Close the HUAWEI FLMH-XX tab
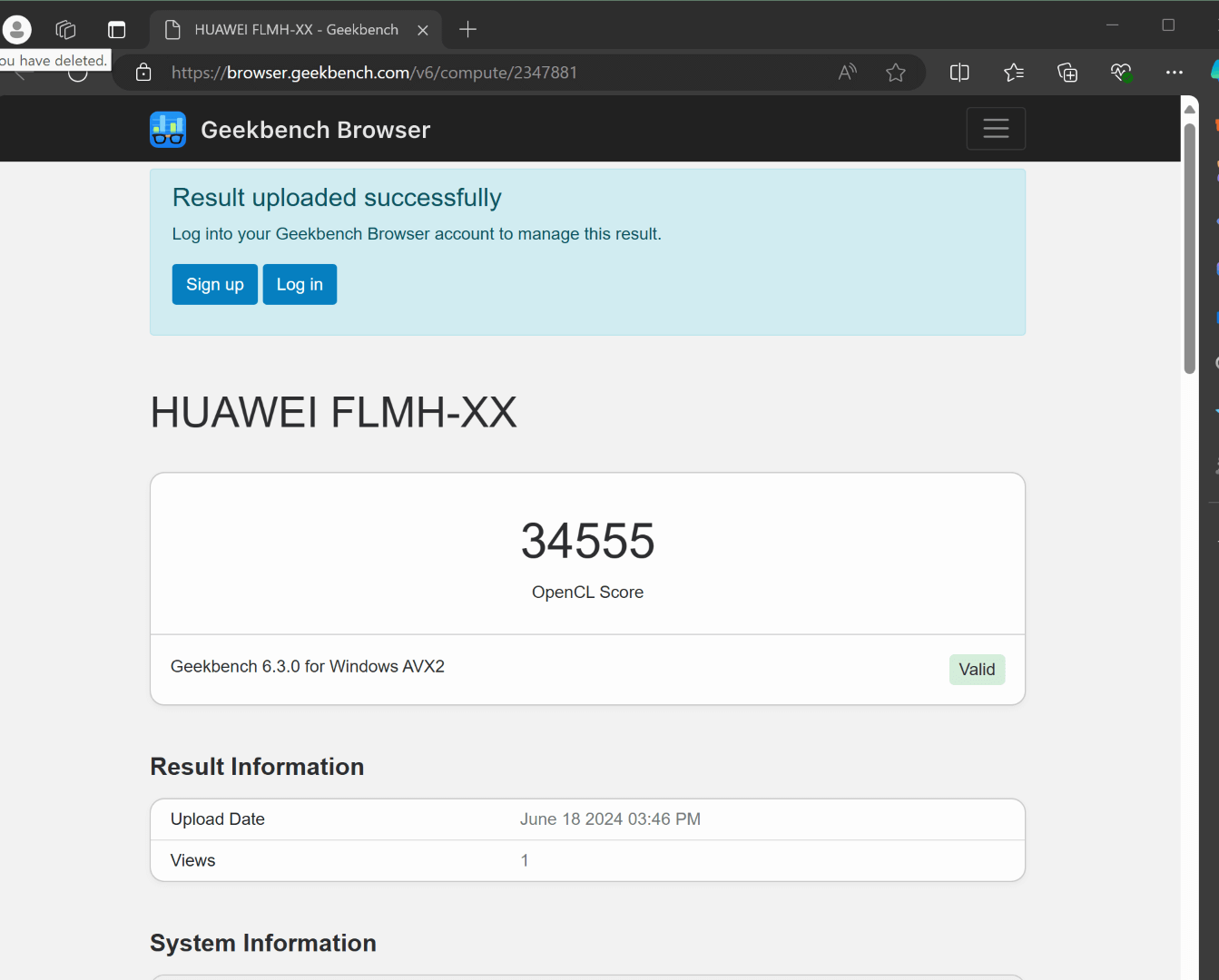 [x=423, y=30]
